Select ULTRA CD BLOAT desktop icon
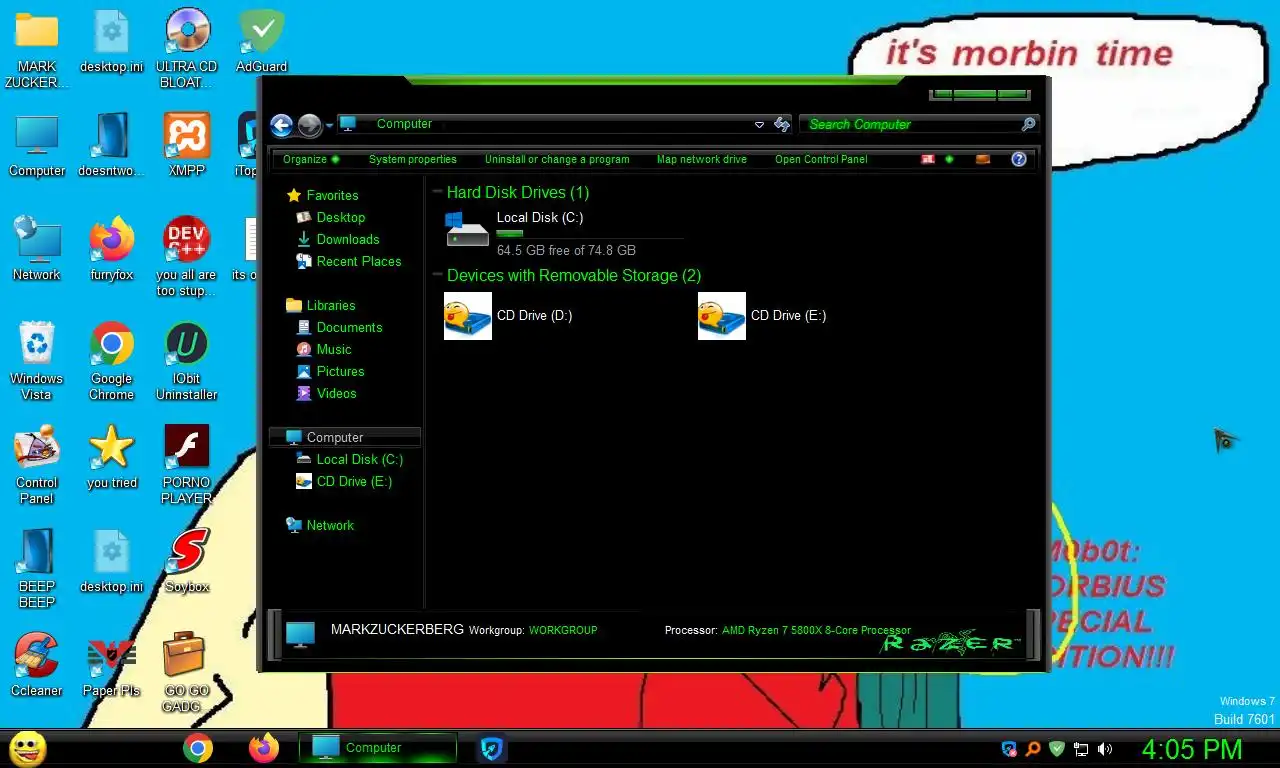1280x768 pixels. [x=187, y=49]
